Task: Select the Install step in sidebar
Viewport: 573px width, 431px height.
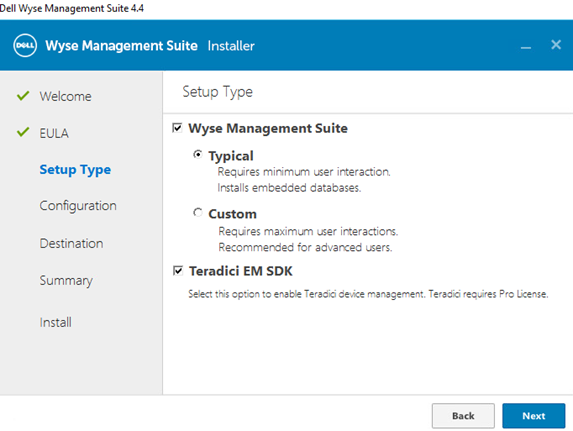Action: pos(56,322)
